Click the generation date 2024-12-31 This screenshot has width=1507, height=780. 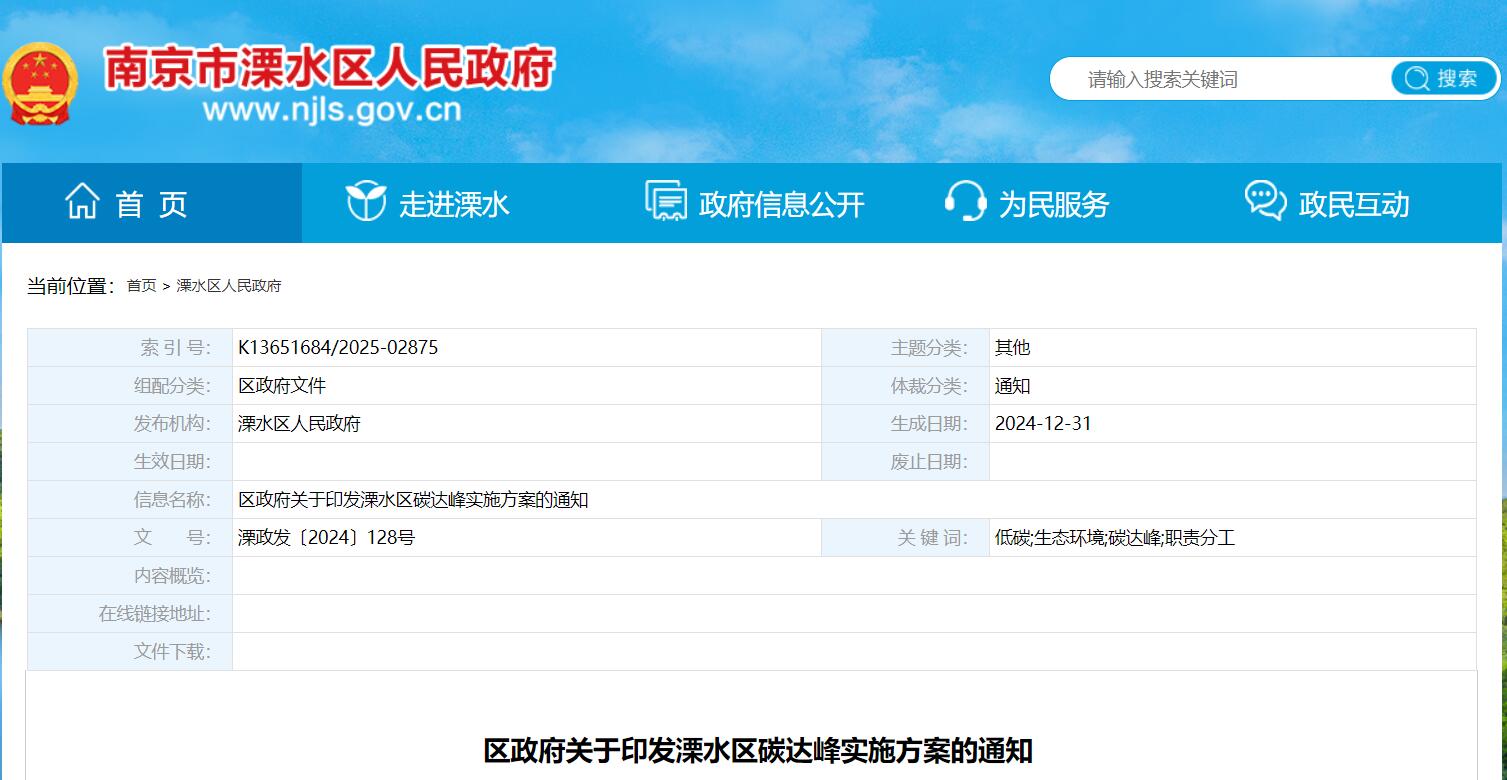[1043, 424]
